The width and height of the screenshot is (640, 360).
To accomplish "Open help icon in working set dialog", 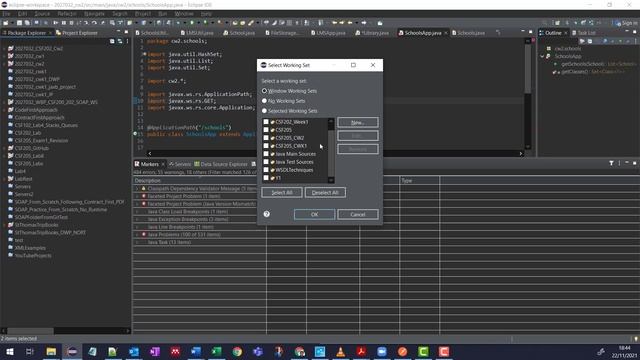I will coord(267,214).
